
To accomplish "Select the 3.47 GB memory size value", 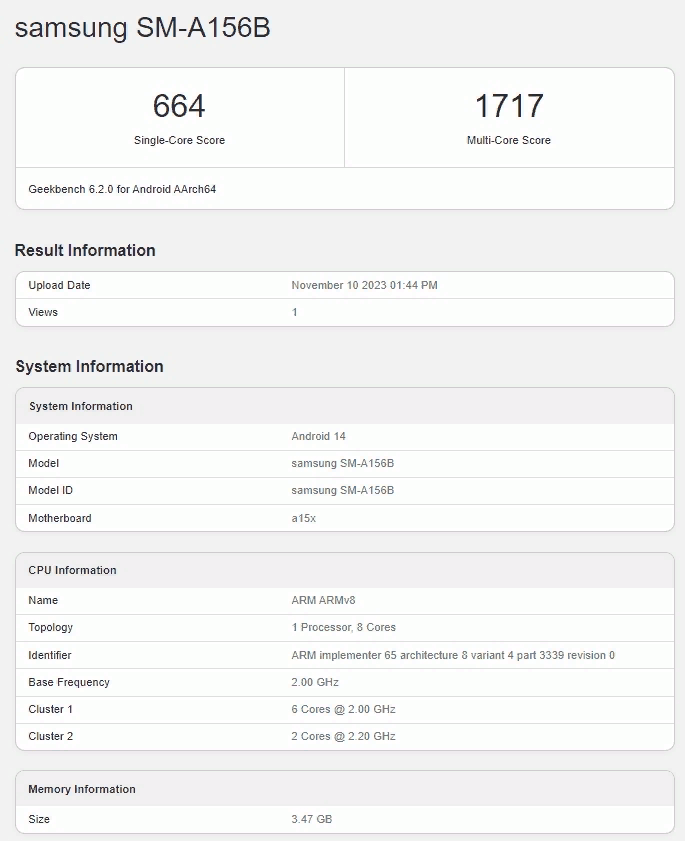I will coord(312,819).
